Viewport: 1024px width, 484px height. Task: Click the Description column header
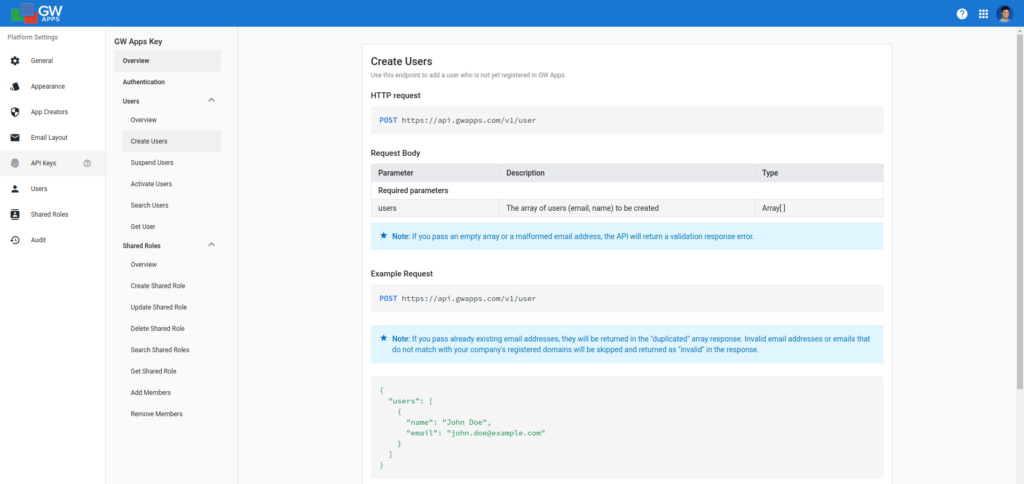pos(627,173)
